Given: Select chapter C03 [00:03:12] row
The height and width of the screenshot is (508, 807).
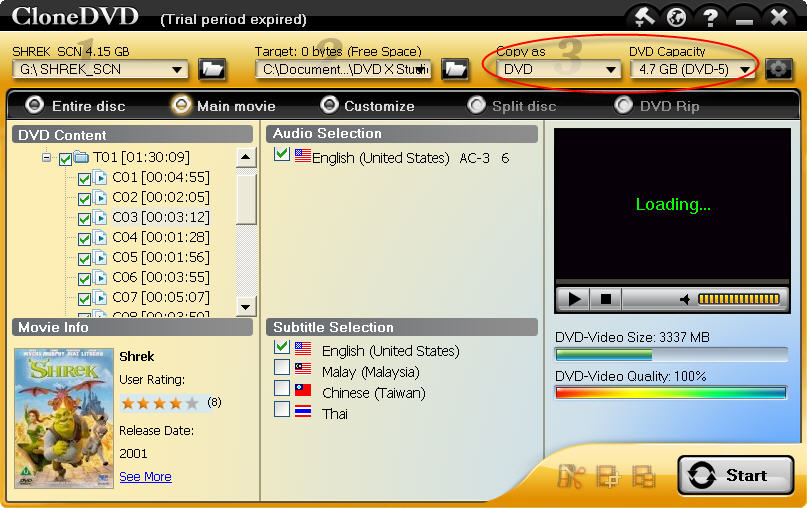Looking at the screenshot, I should coord(161,217).
